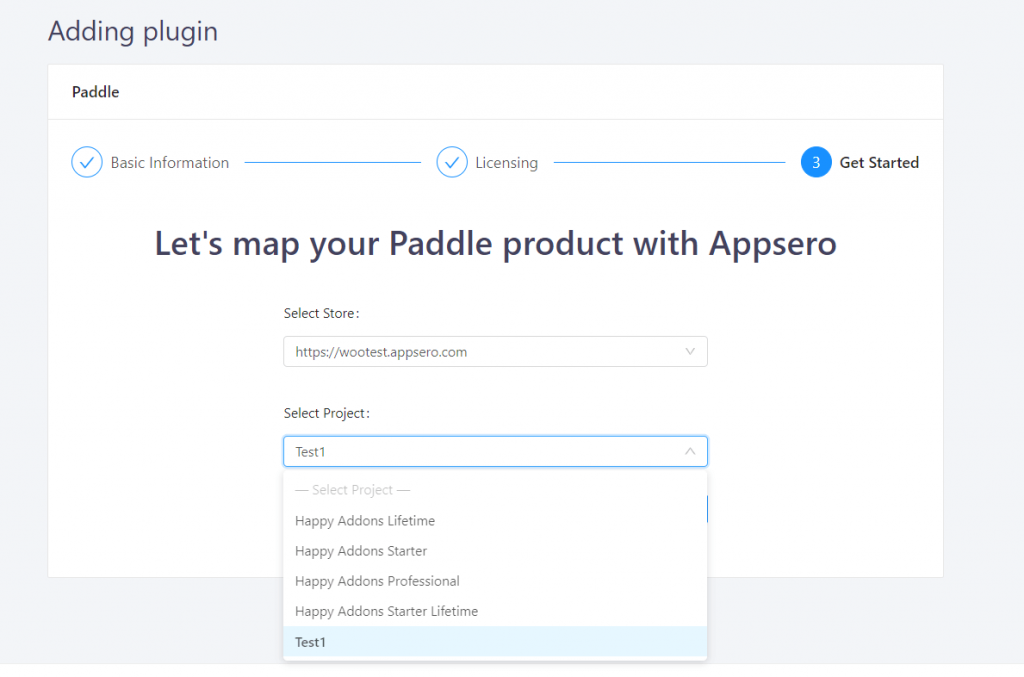Pick Happy Addons Starter Lifetime option
Image resolution: width=1024 pixels, height=677 pixels.
point(495,612)
